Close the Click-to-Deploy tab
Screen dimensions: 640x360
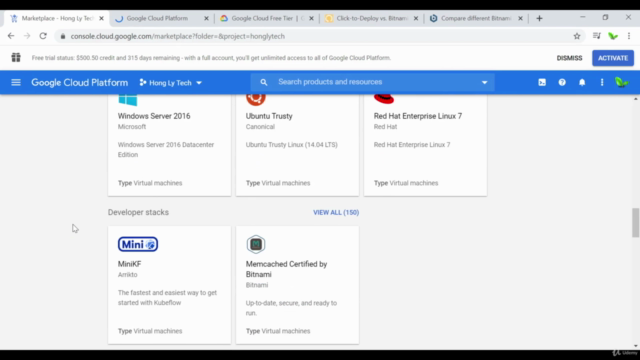[416, 18]
